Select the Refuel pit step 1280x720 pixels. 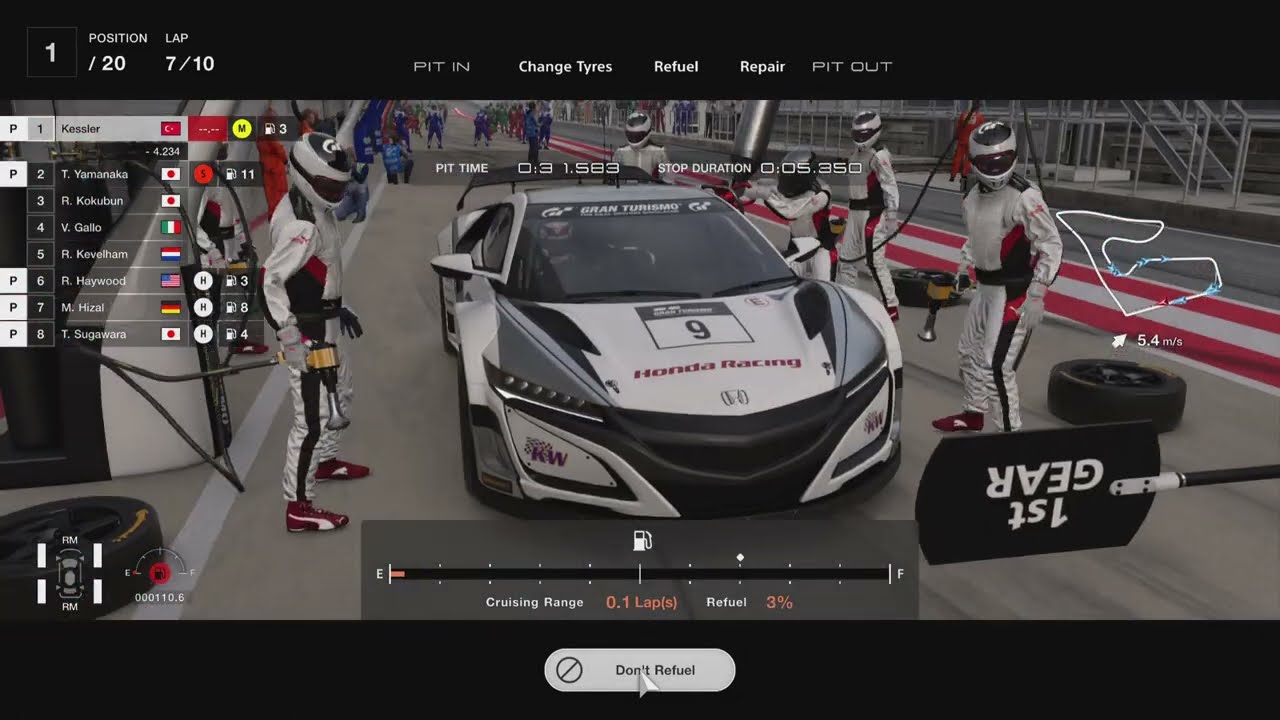(676, 67)
